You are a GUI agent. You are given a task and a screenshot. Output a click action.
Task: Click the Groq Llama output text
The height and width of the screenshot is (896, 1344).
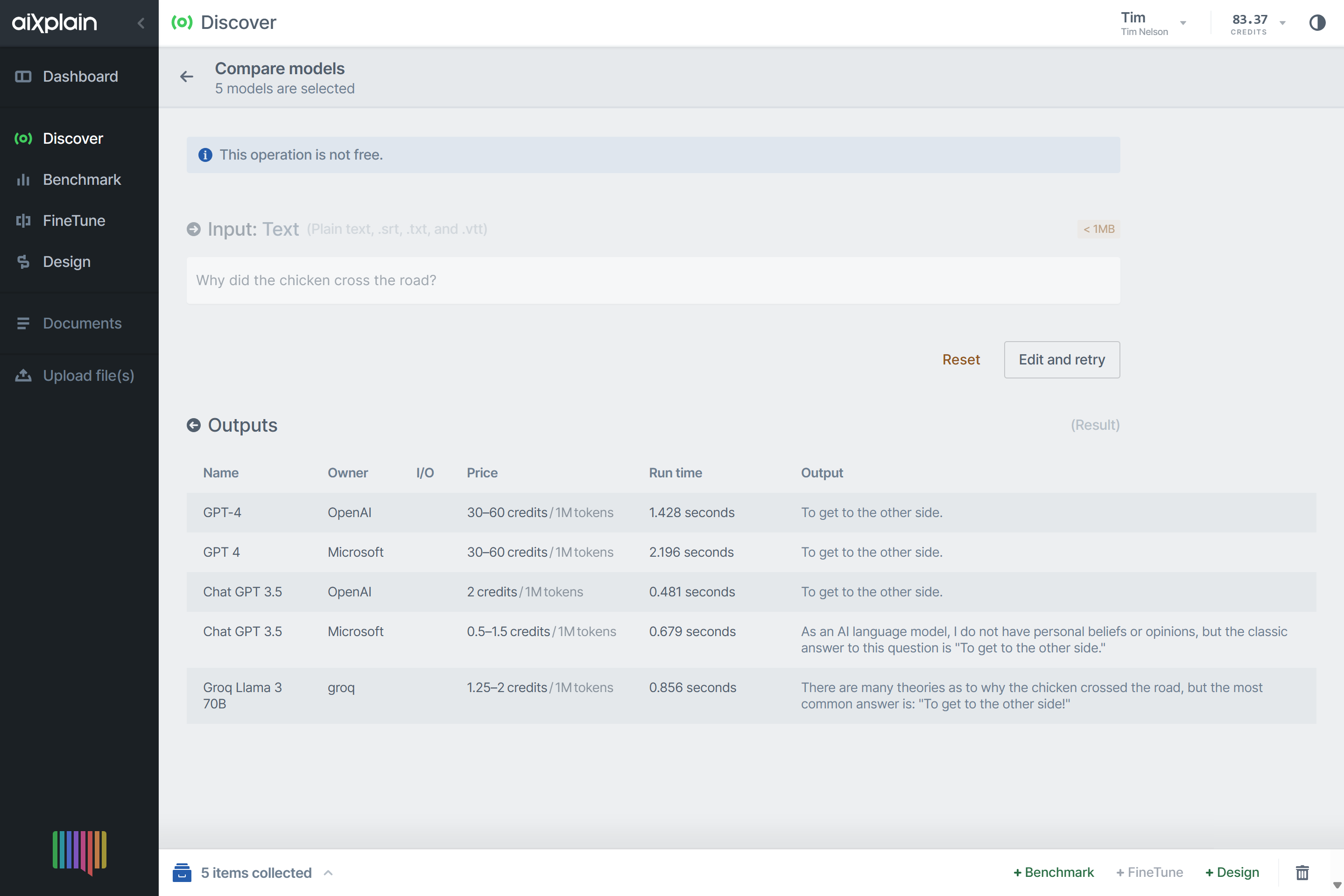coord(1031,695)
